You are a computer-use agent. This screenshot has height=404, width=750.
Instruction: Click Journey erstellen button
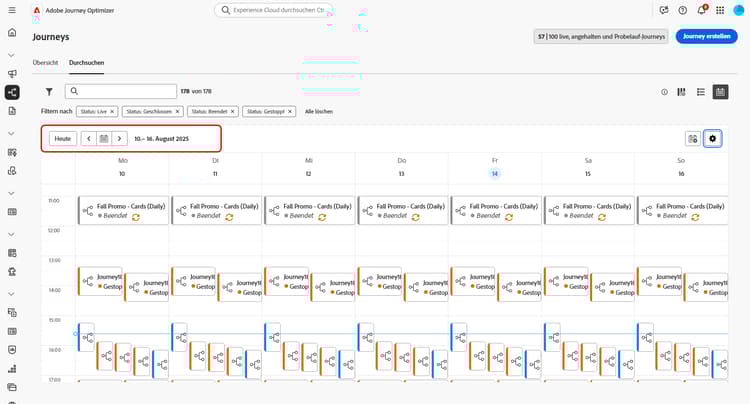coord(706,36)
